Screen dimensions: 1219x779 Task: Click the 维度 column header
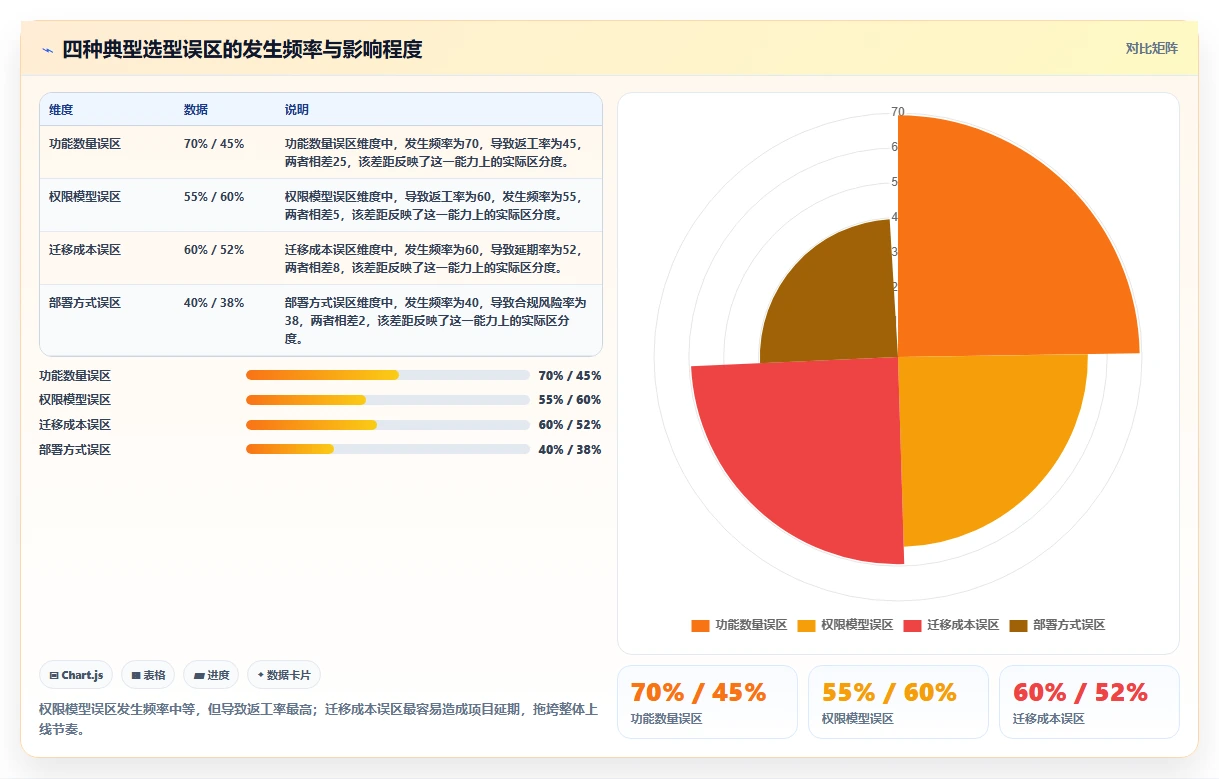coord(61,110)
